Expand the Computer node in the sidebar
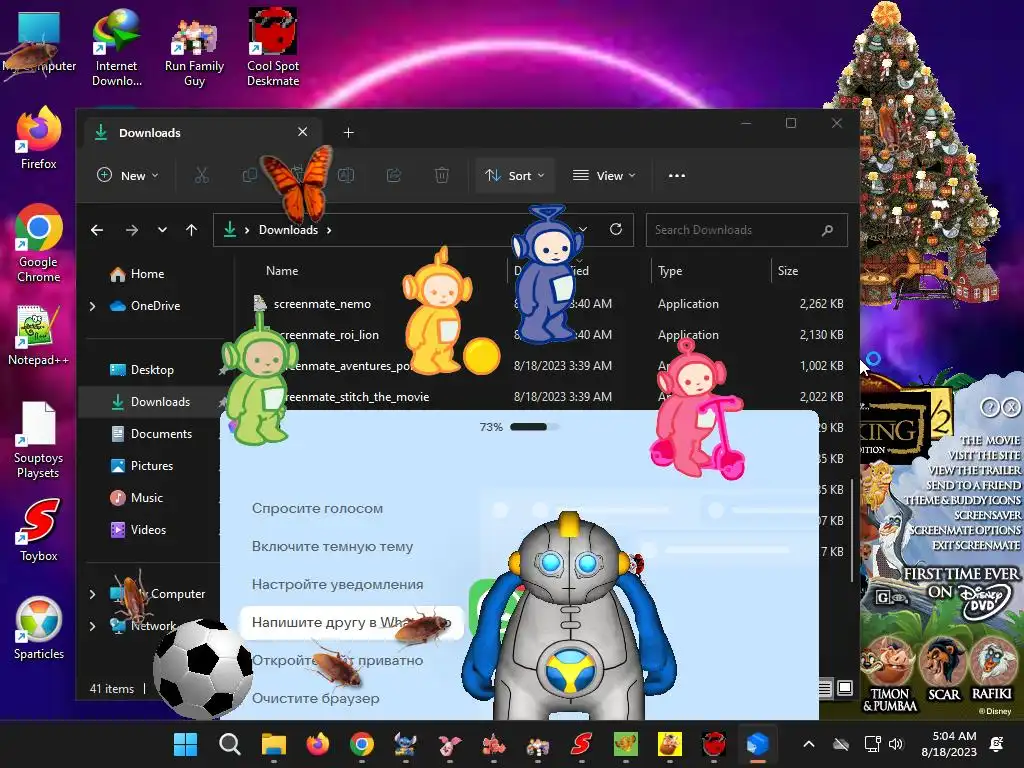The height and width of the screenshot is (768, 1024). coord(92,594)
